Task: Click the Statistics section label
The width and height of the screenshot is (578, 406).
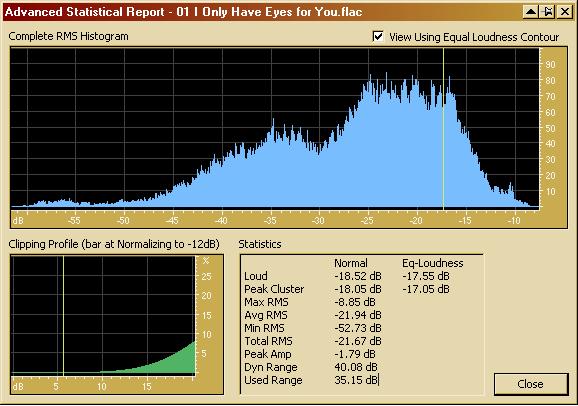Action: tap(260, 244)
